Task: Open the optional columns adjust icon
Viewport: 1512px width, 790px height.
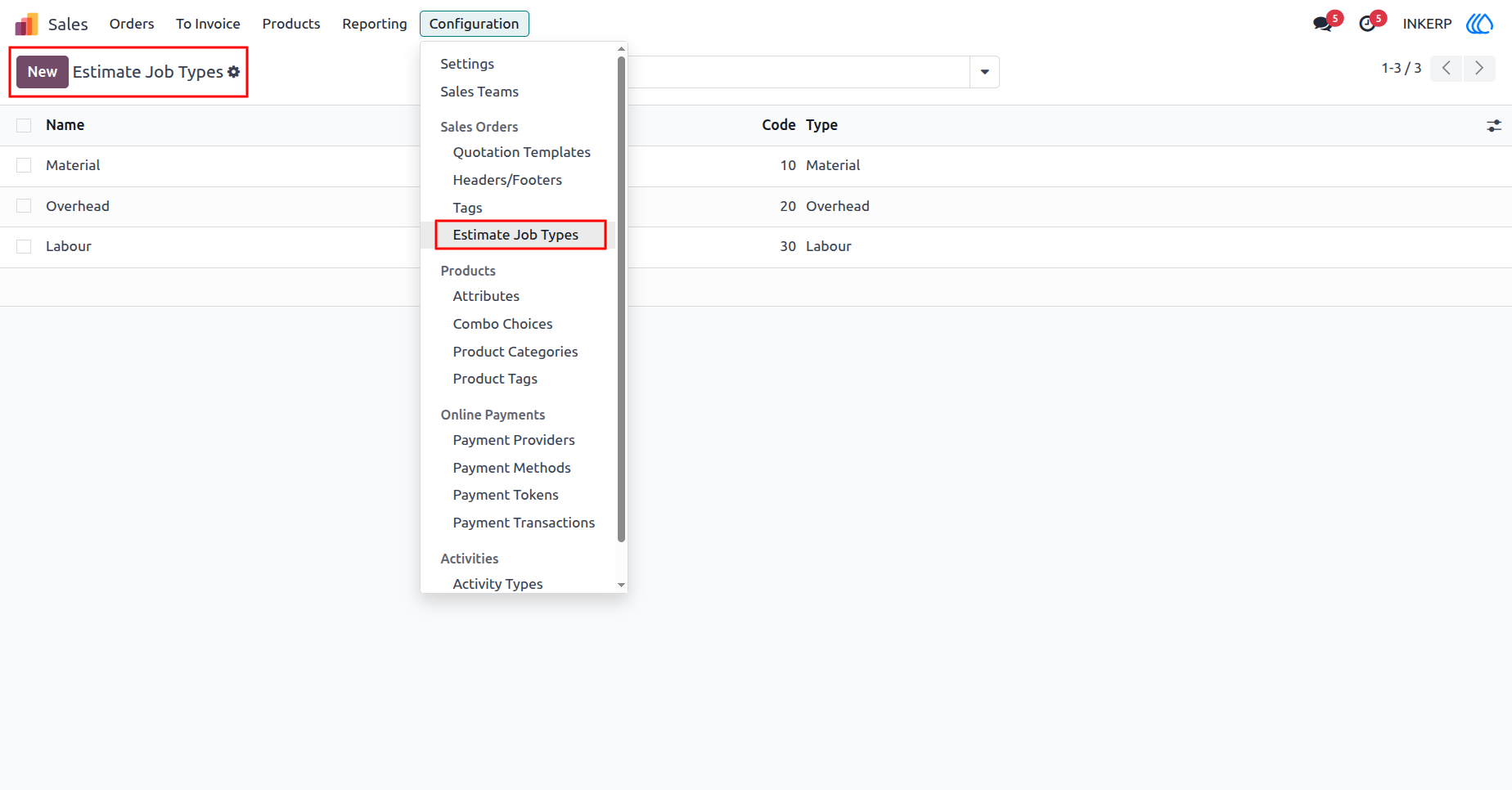Action: [1494, 126]
